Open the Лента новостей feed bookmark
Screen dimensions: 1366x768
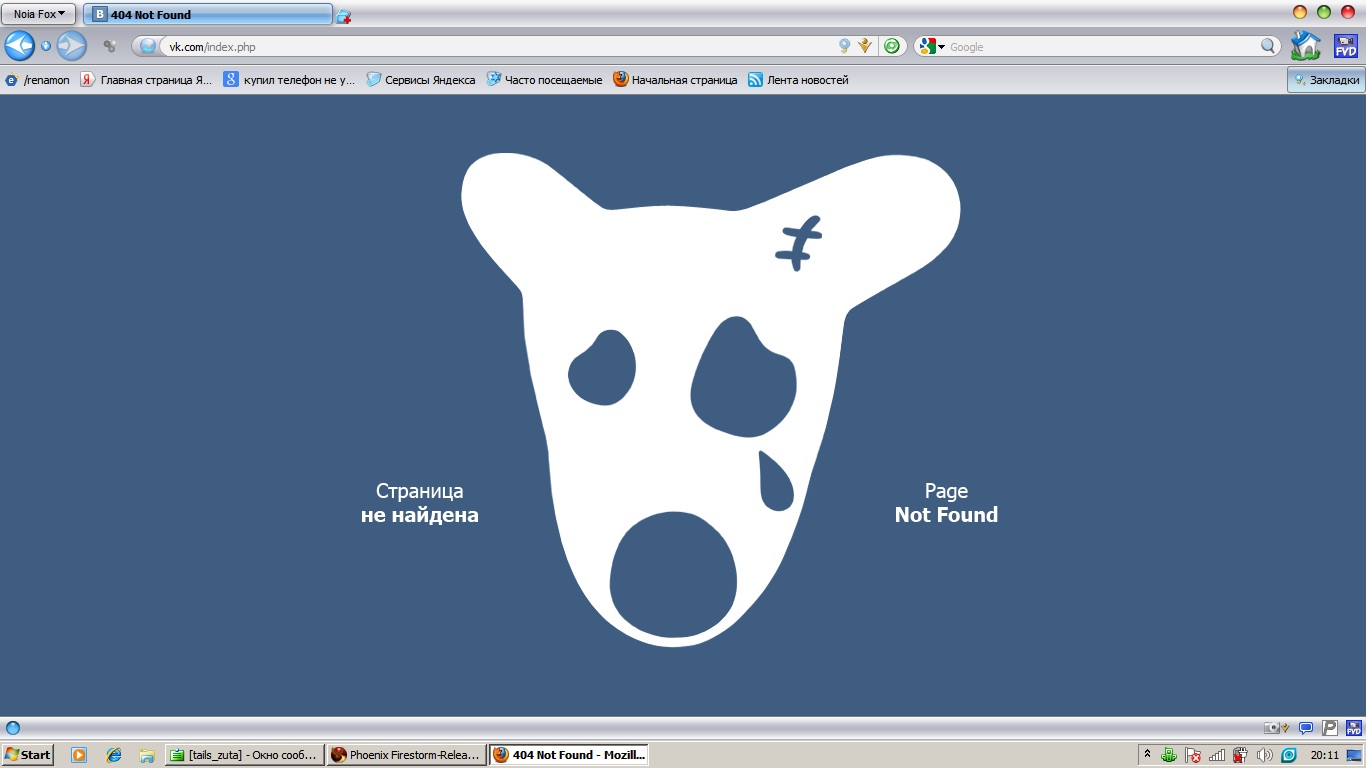(798, 80)
